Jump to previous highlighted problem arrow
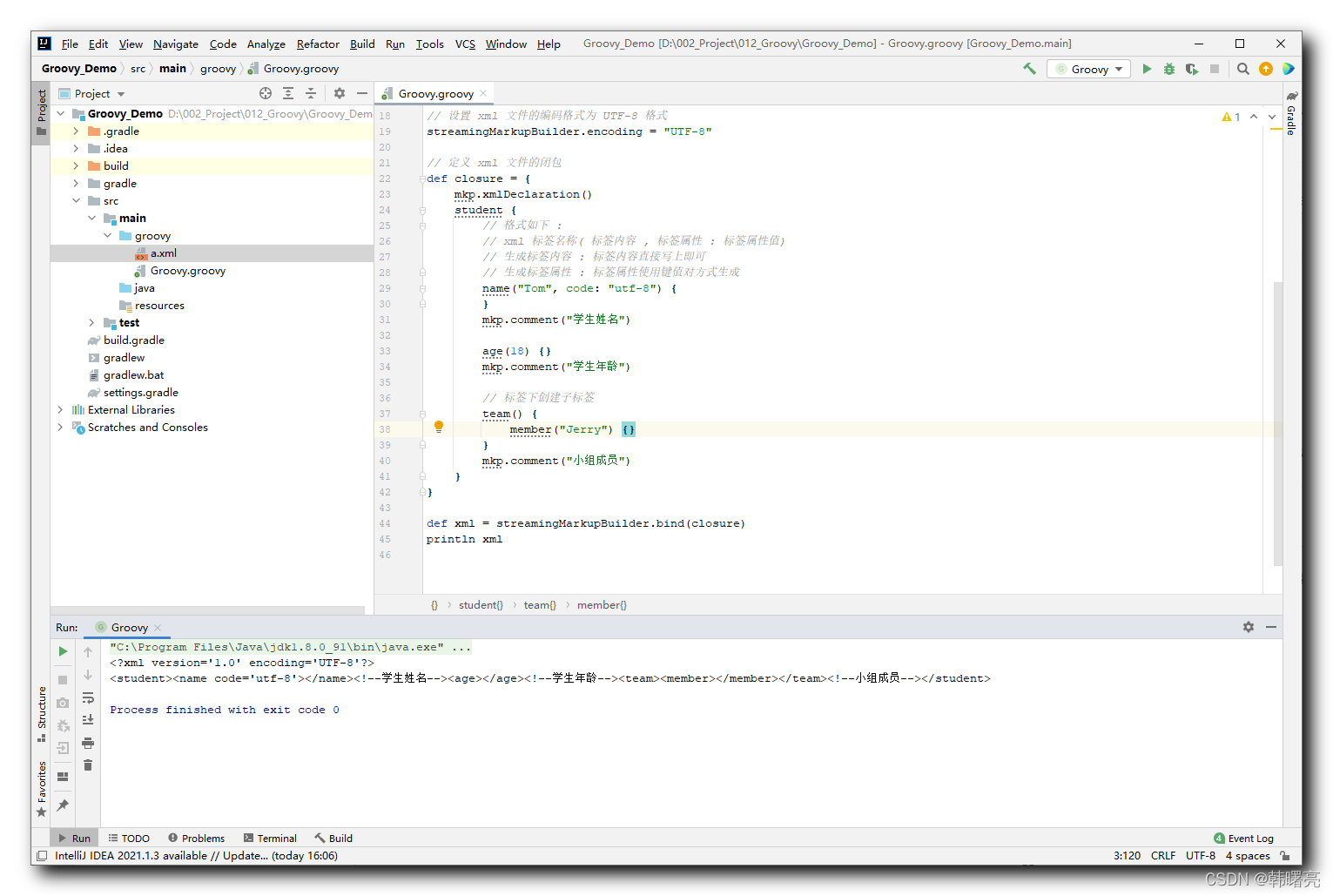Viewport: 1333px width, 896px height. pos(1254,117)
